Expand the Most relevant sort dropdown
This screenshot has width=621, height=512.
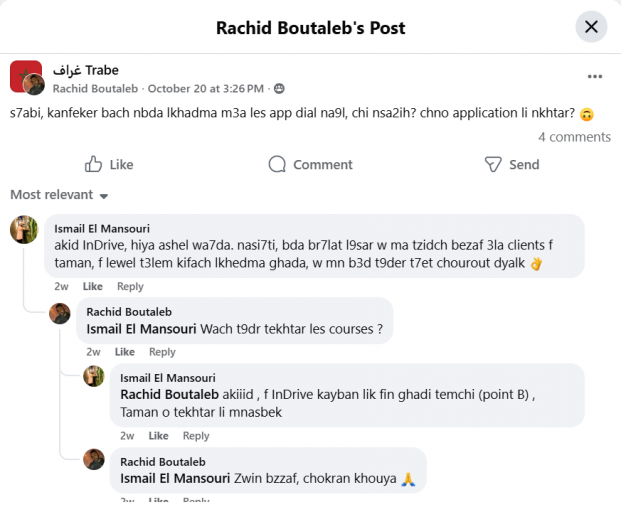click(60, 195)
